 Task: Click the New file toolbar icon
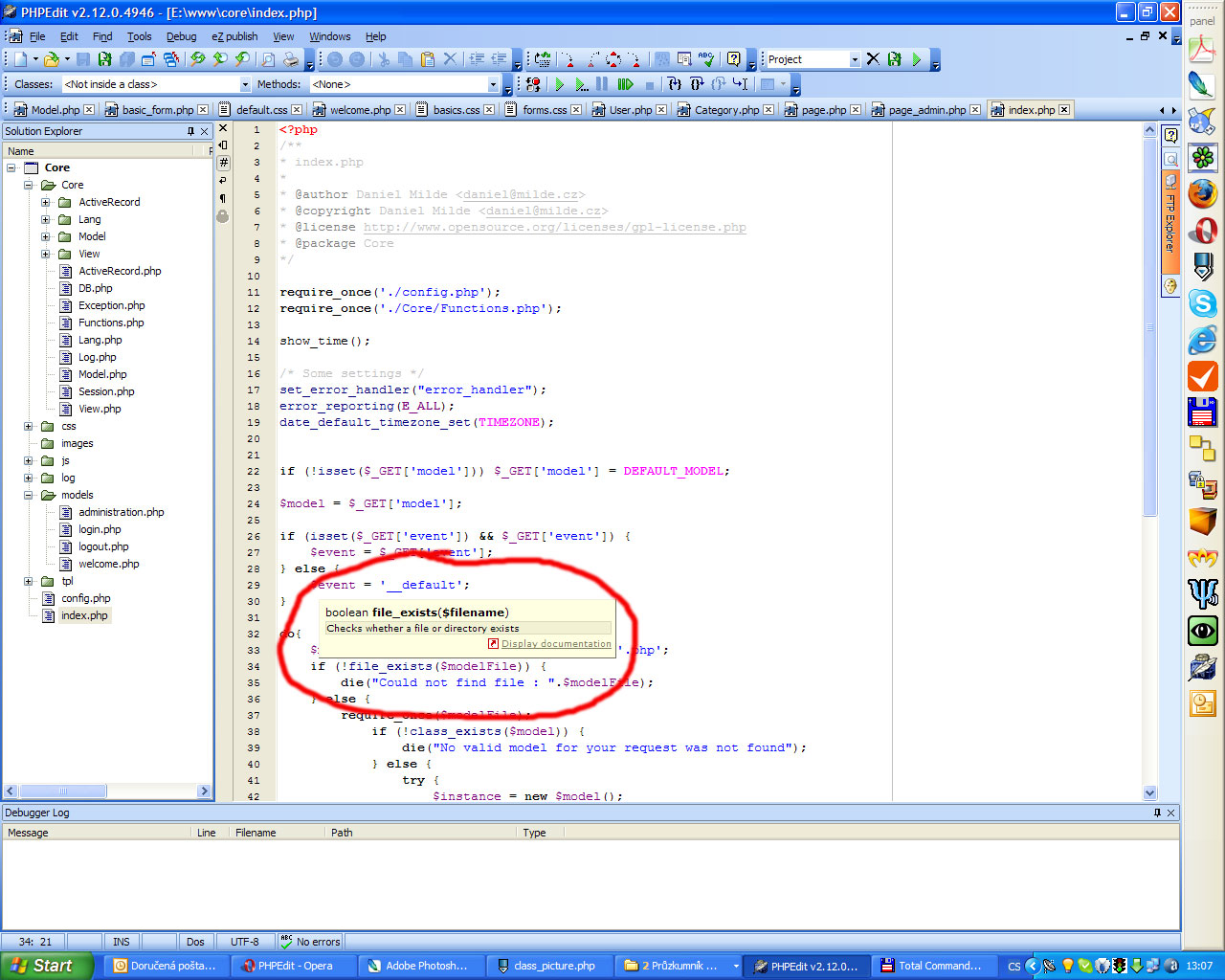coord(20,59)
